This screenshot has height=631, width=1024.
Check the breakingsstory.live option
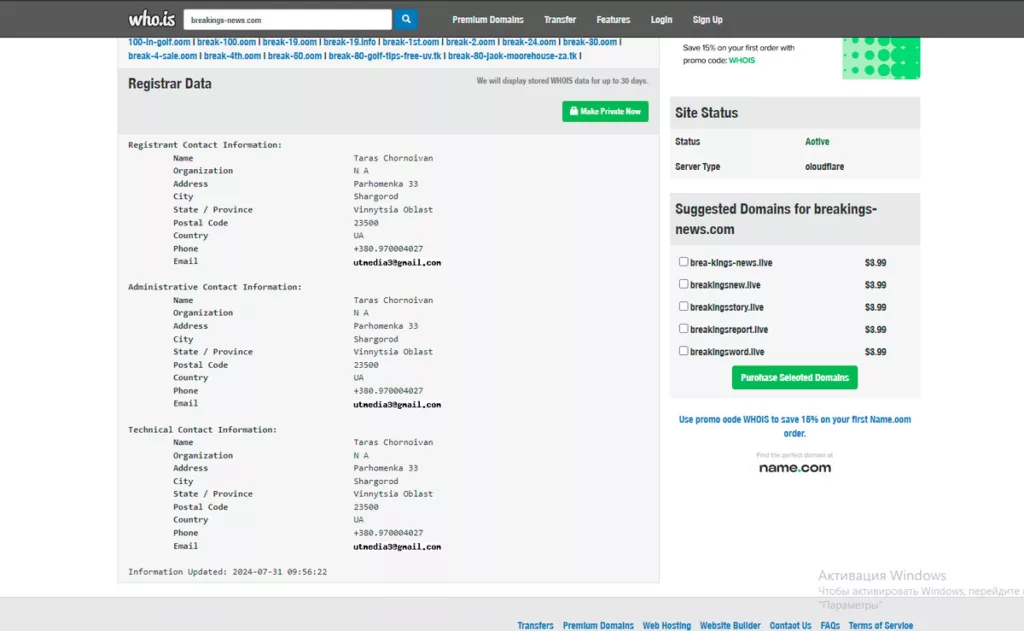coord(684,307)
